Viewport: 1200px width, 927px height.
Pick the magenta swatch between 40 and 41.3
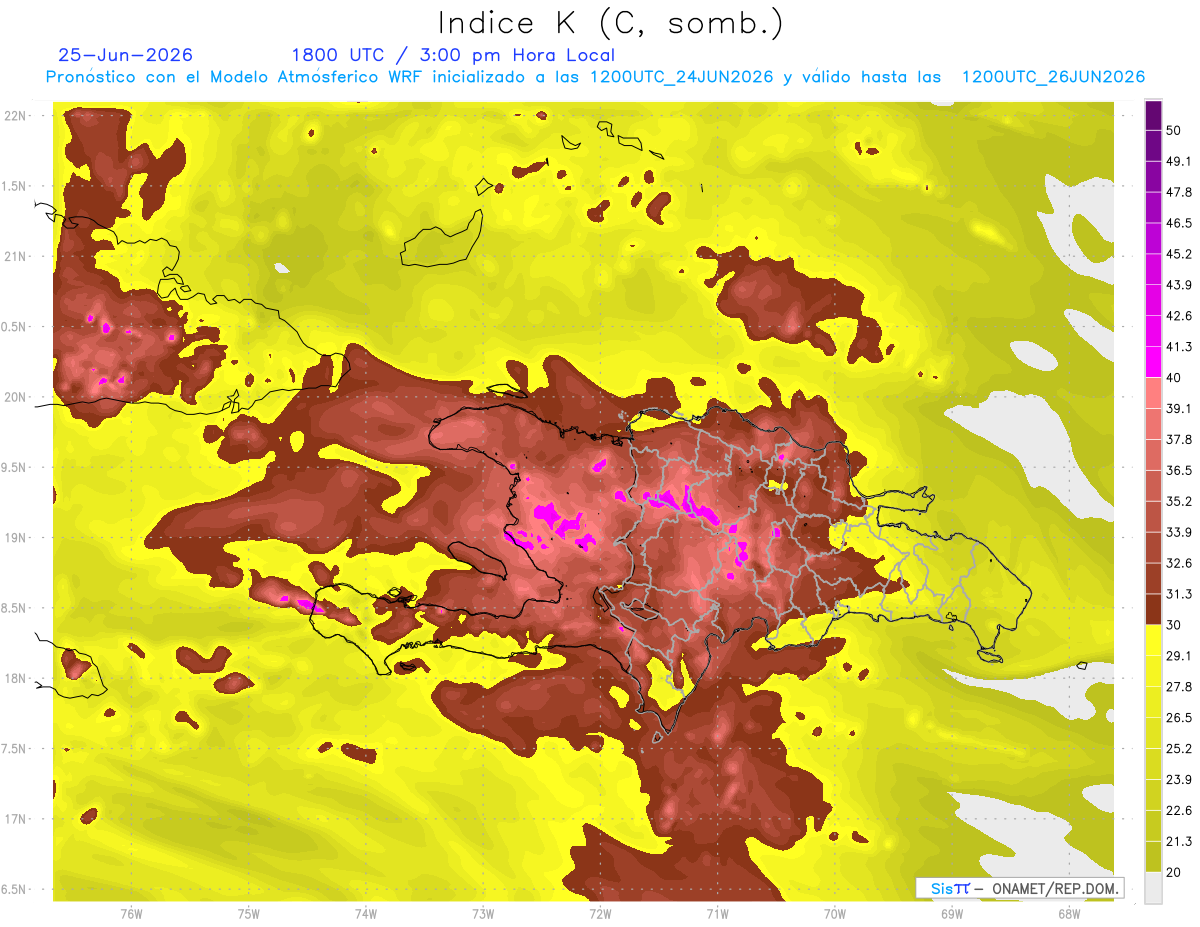[1153, 362]
